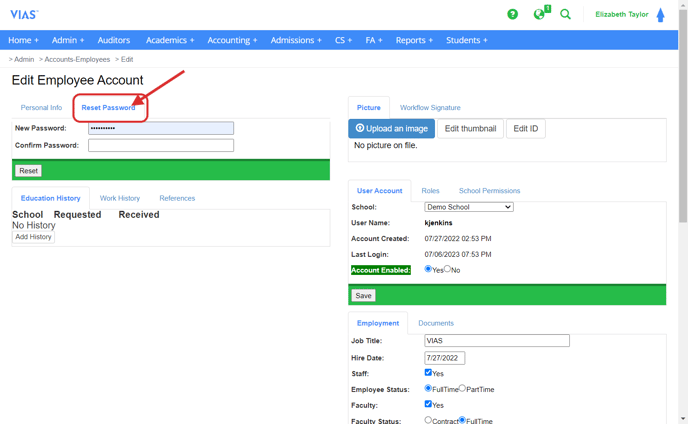The image size is (688, 424).
Task: Open the Elizabeth Taylor user menu
Action: tap(621, 14)
